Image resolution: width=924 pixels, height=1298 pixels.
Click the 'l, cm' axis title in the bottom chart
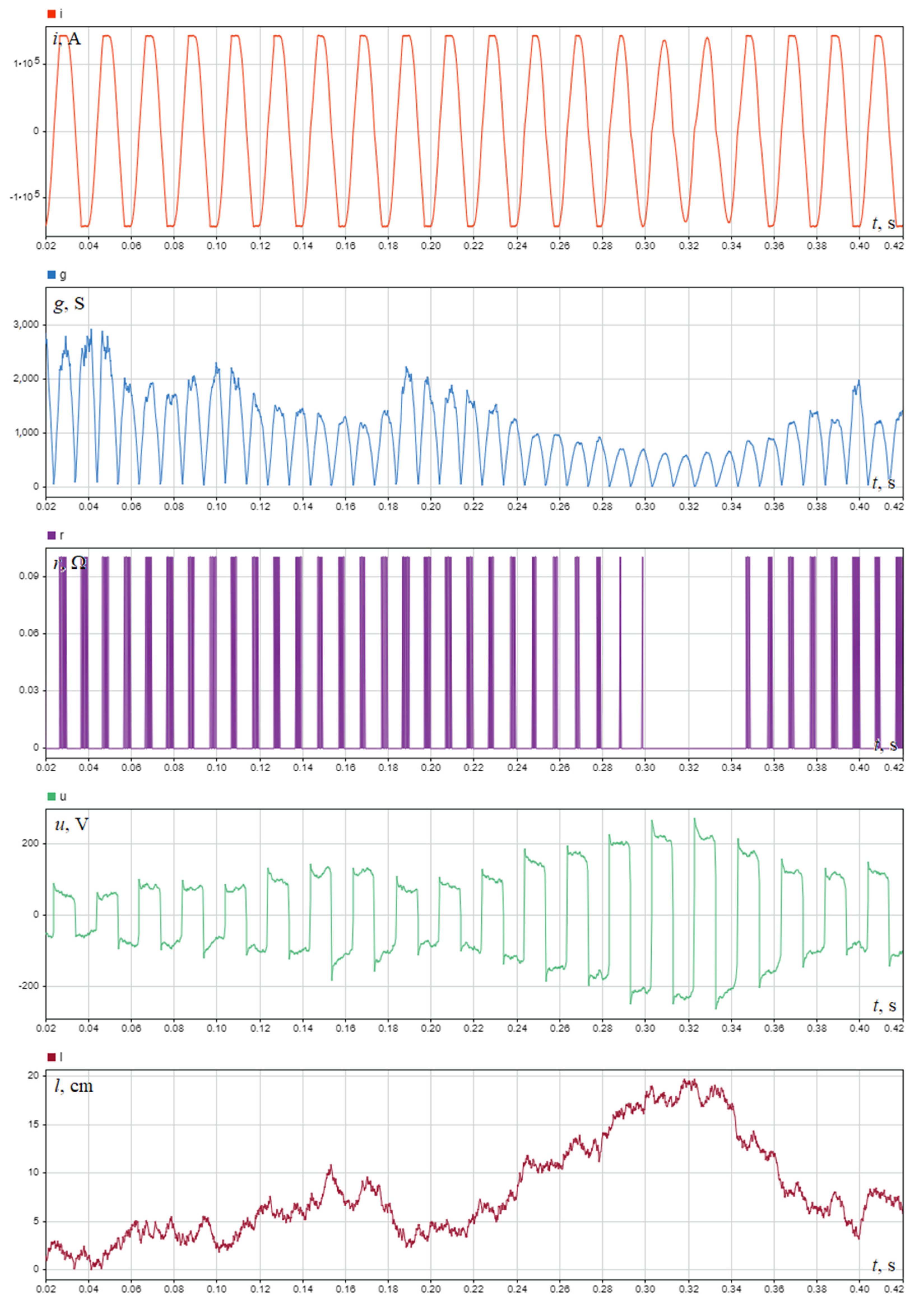[73, 1086]
